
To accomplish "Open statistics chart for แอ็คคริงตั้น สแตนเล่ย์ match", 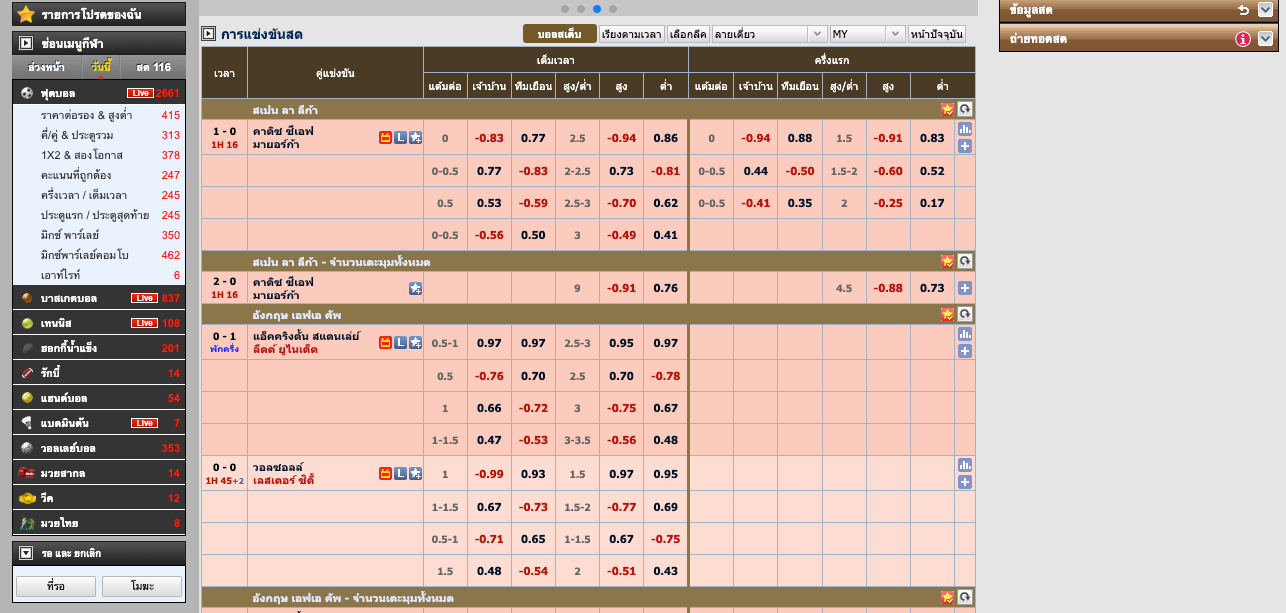I will tap(965, 334).
